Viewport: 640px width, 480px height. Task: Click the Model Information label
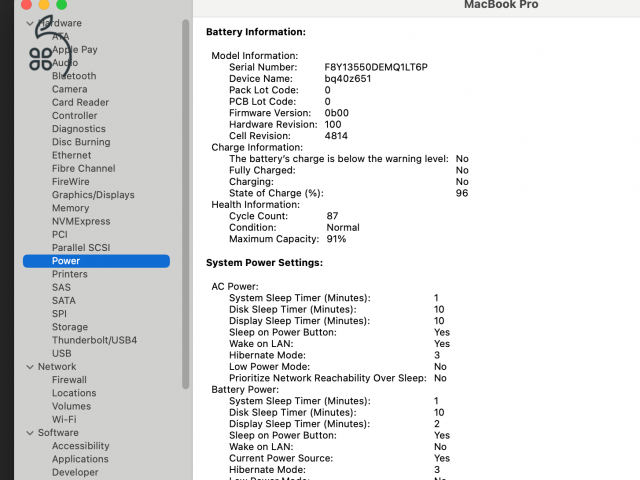click(x=254, y=56)
